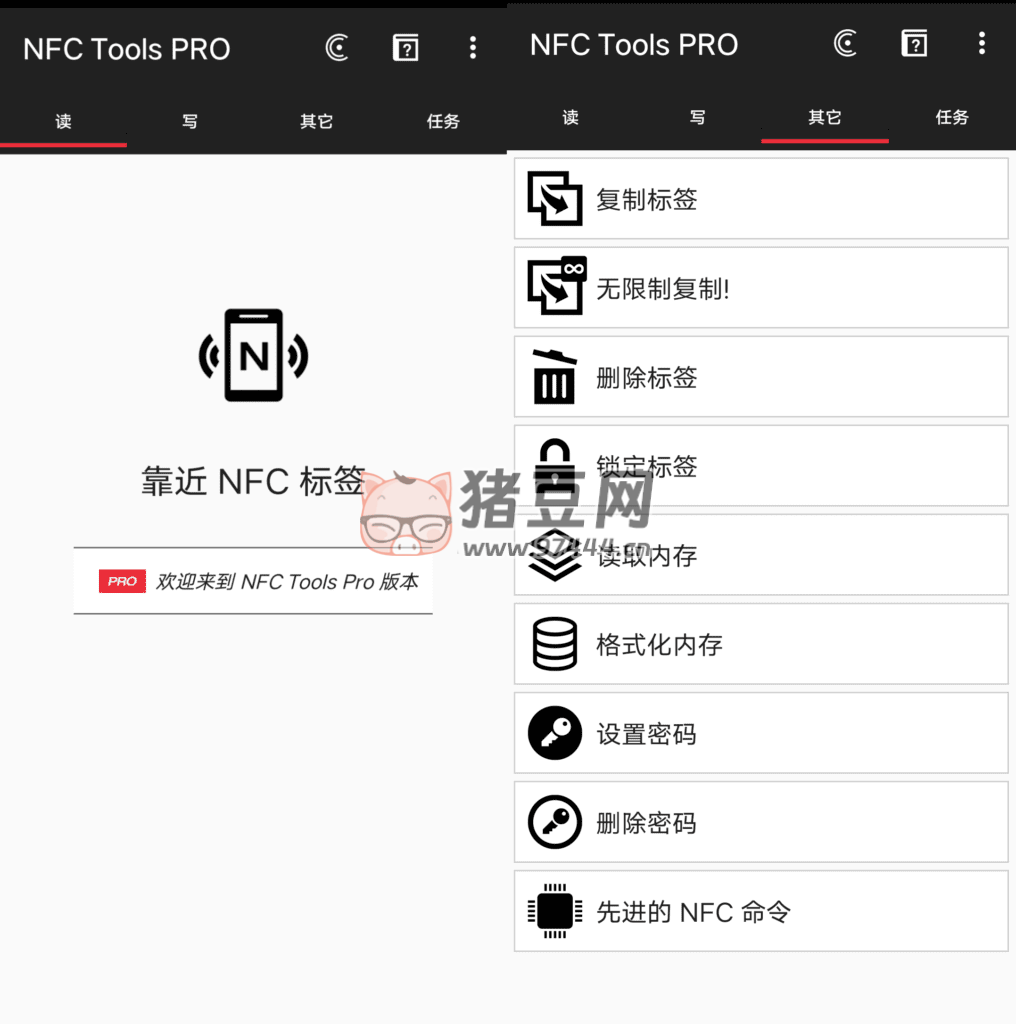
Task: Open 读取内存 option
Action: click(761, 555)
